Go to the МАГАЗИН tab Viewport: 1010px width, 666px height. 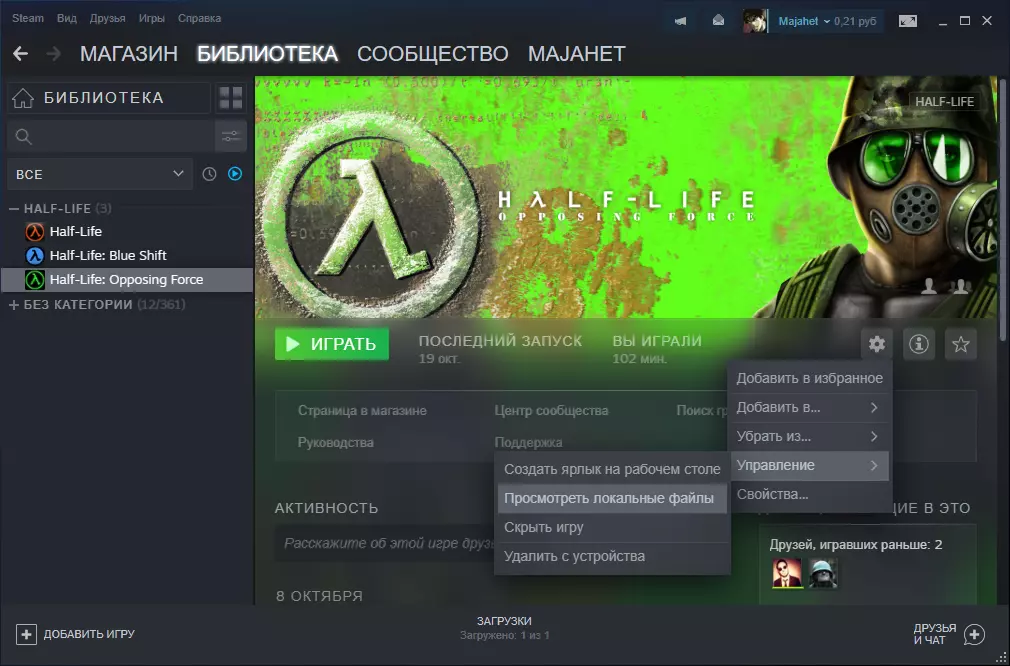click(129, 53)
